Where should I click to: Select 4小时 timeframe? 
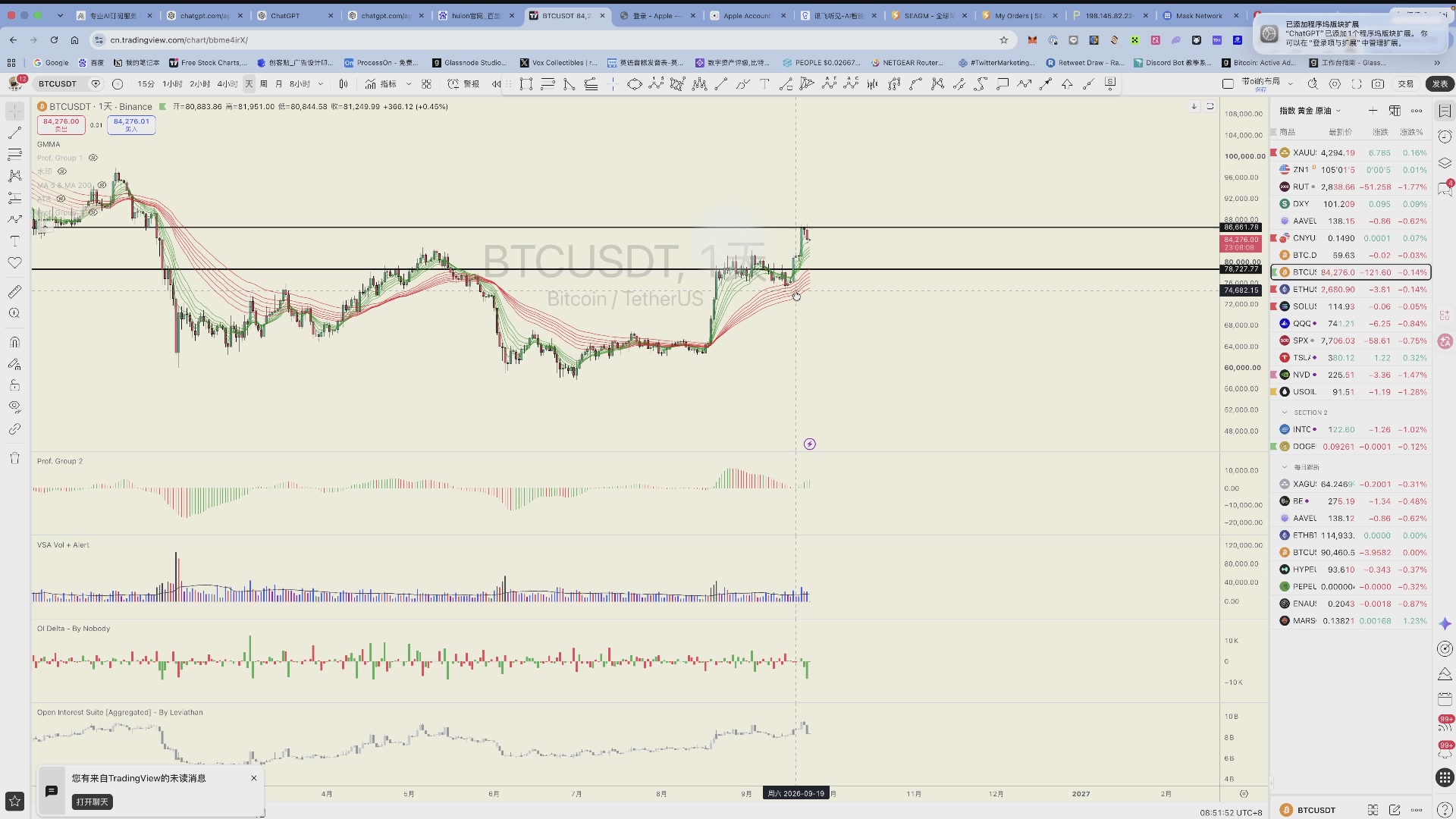coord(227,84)
